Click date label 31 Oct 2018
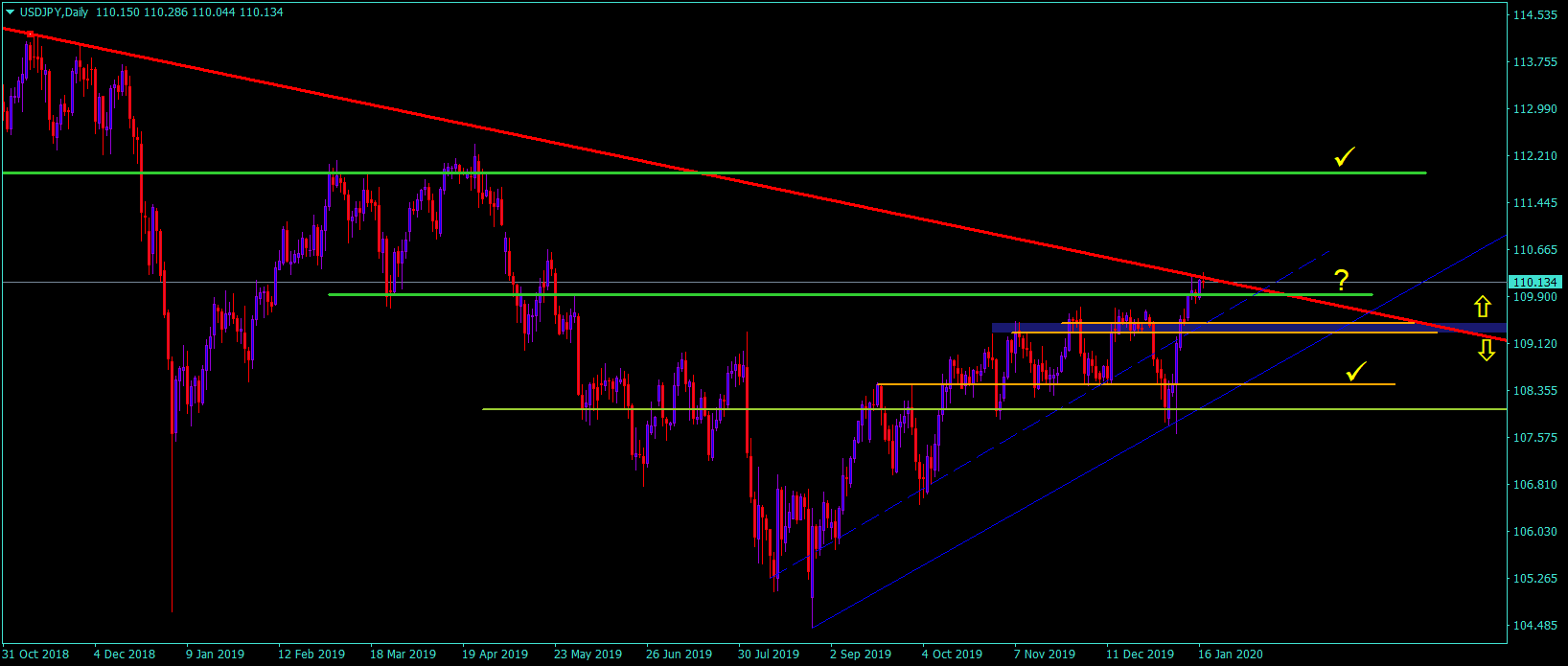 pyautogui.click(x=35, y=655)
